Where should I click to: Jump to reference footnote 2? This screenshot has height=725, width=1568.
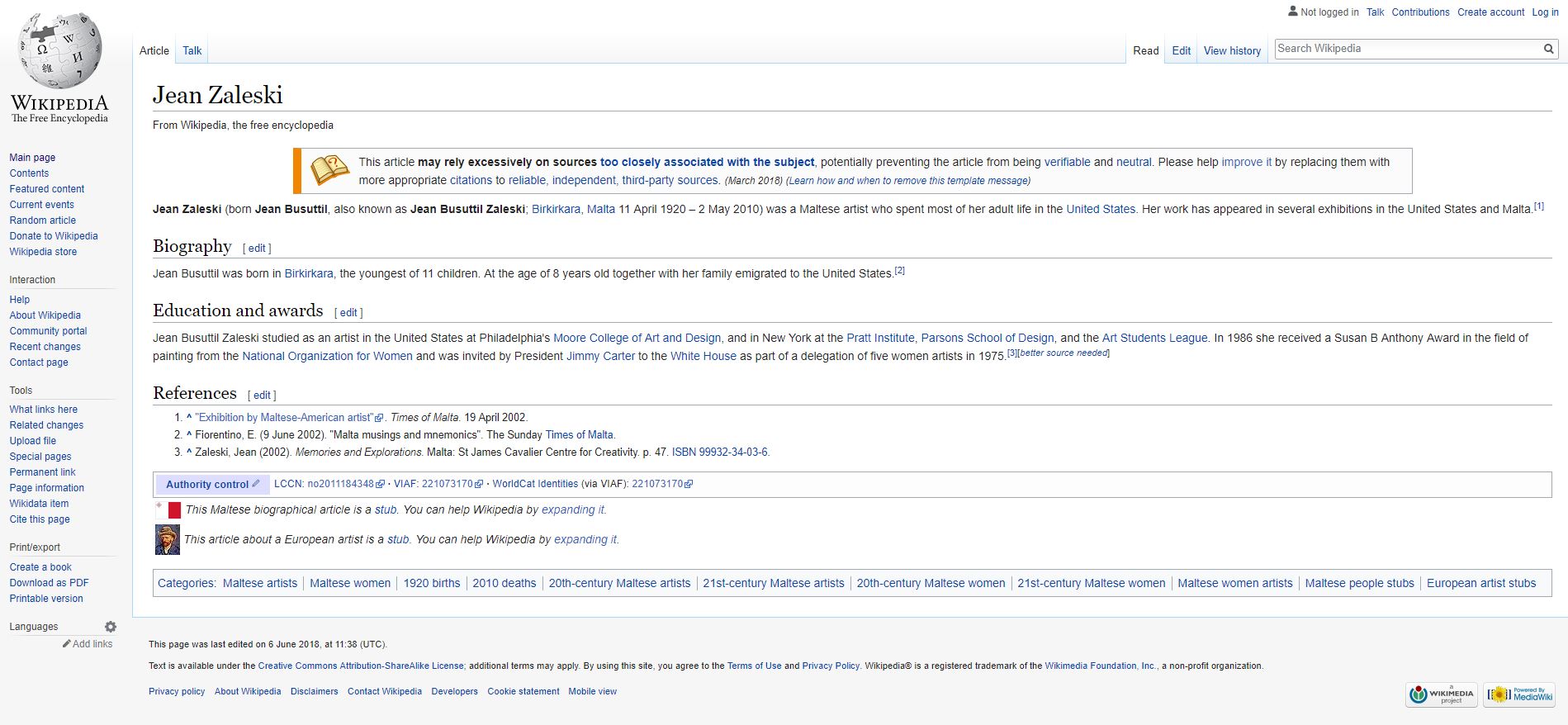point(899,270)
